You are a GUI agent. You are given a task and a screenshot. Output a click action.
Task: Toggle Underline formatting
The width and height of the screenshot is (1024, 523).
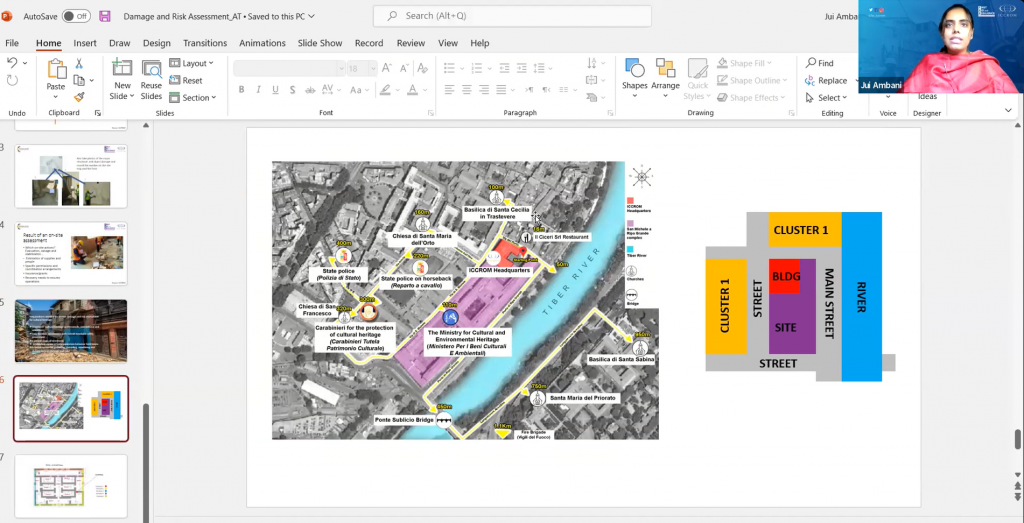(x=275, y=89)
